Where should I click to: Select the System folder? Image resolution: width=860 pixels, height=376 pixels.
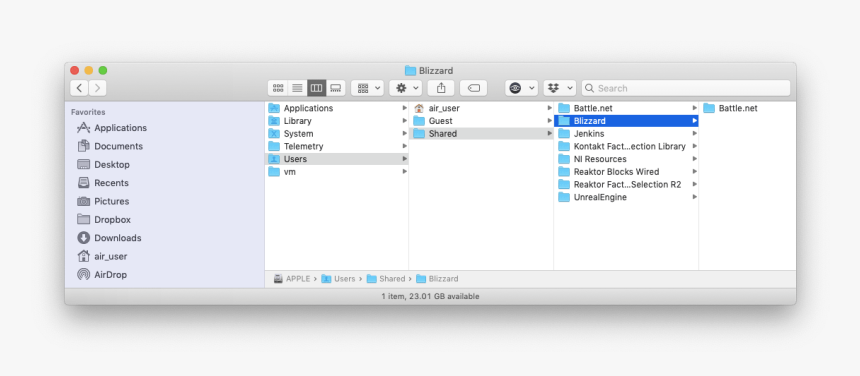[337, 133]
